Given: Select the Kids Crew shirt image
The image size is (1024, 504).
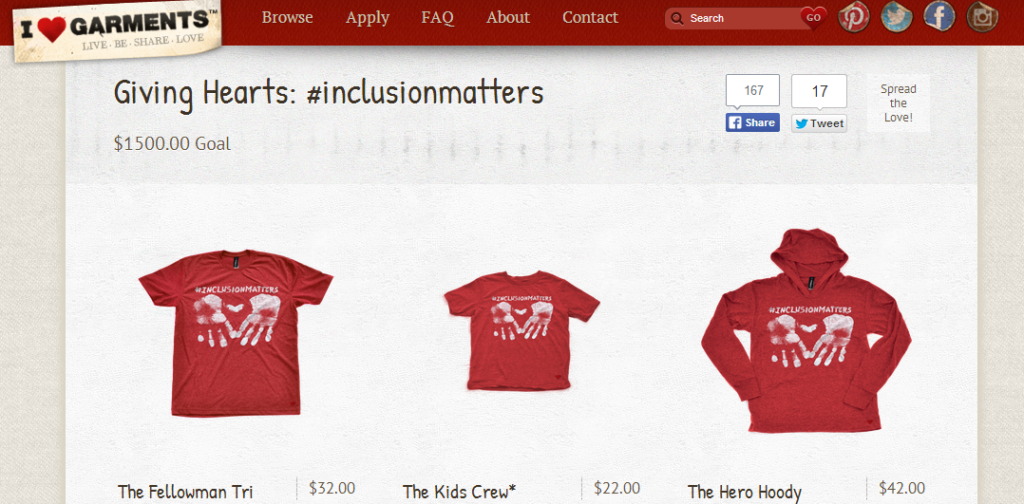Looking at the screenshot, I should (x=521, y=330).
